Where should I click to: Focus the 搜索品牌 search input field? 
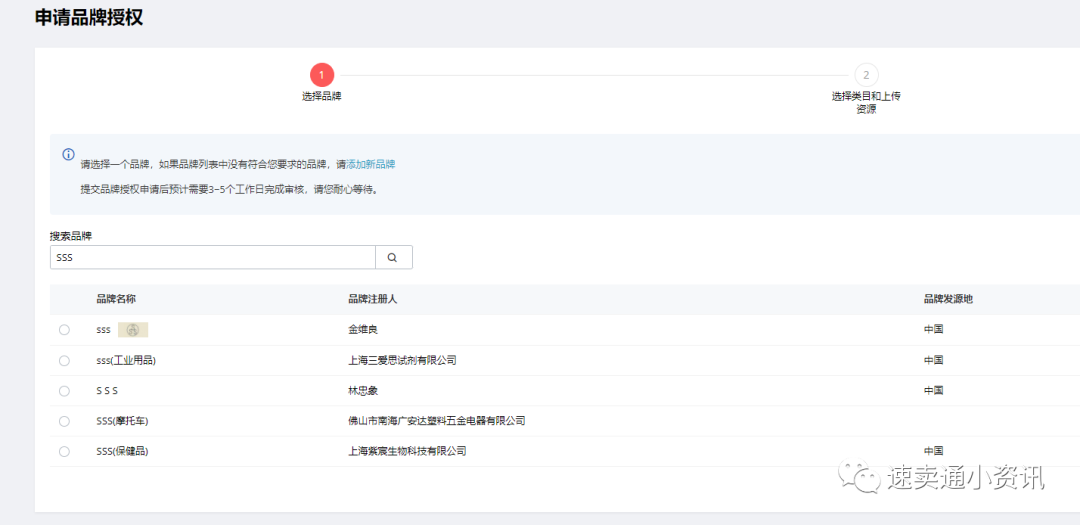212,258
